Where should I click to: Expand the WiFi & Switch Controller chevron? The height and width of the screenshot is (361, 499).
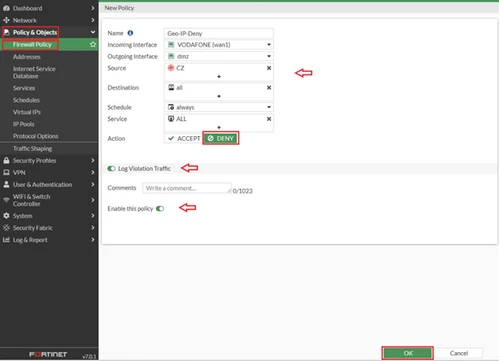93,200
